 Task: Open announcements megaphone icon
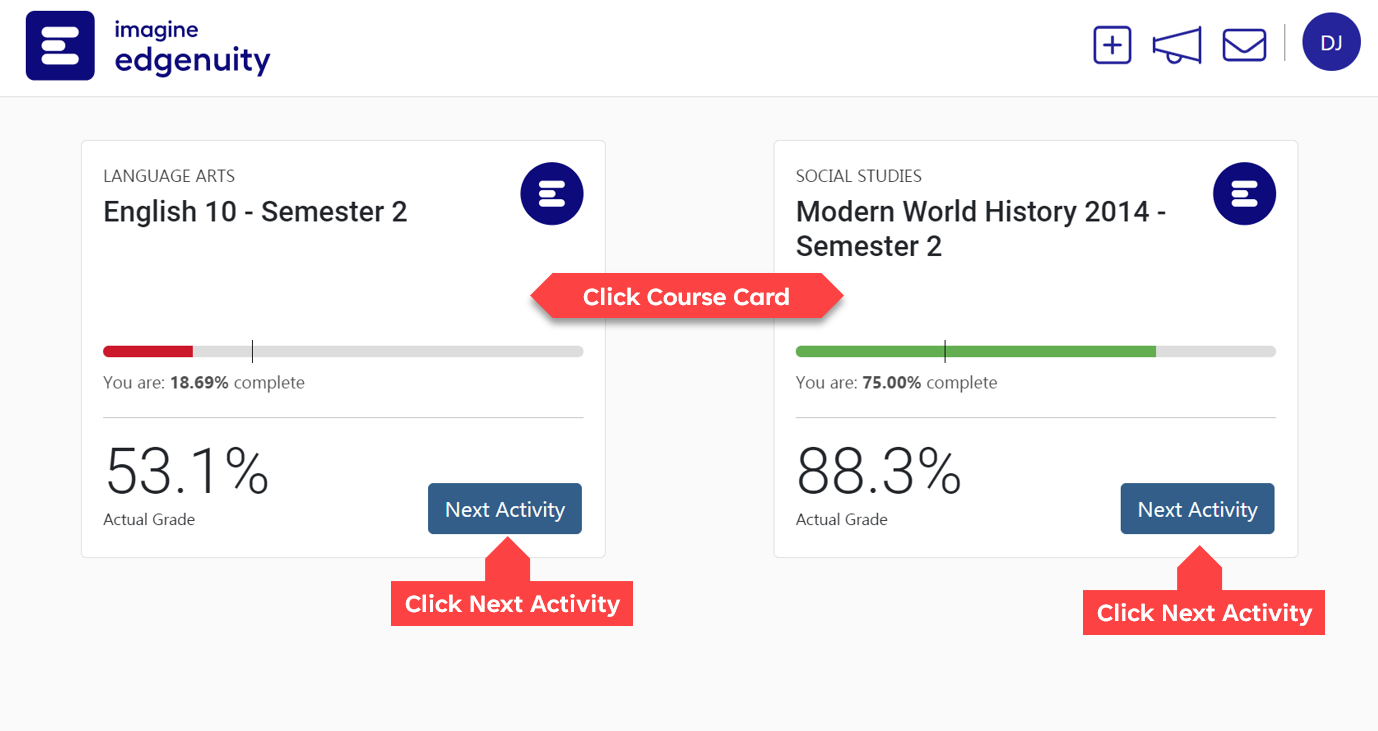(x=1177, y=46)
